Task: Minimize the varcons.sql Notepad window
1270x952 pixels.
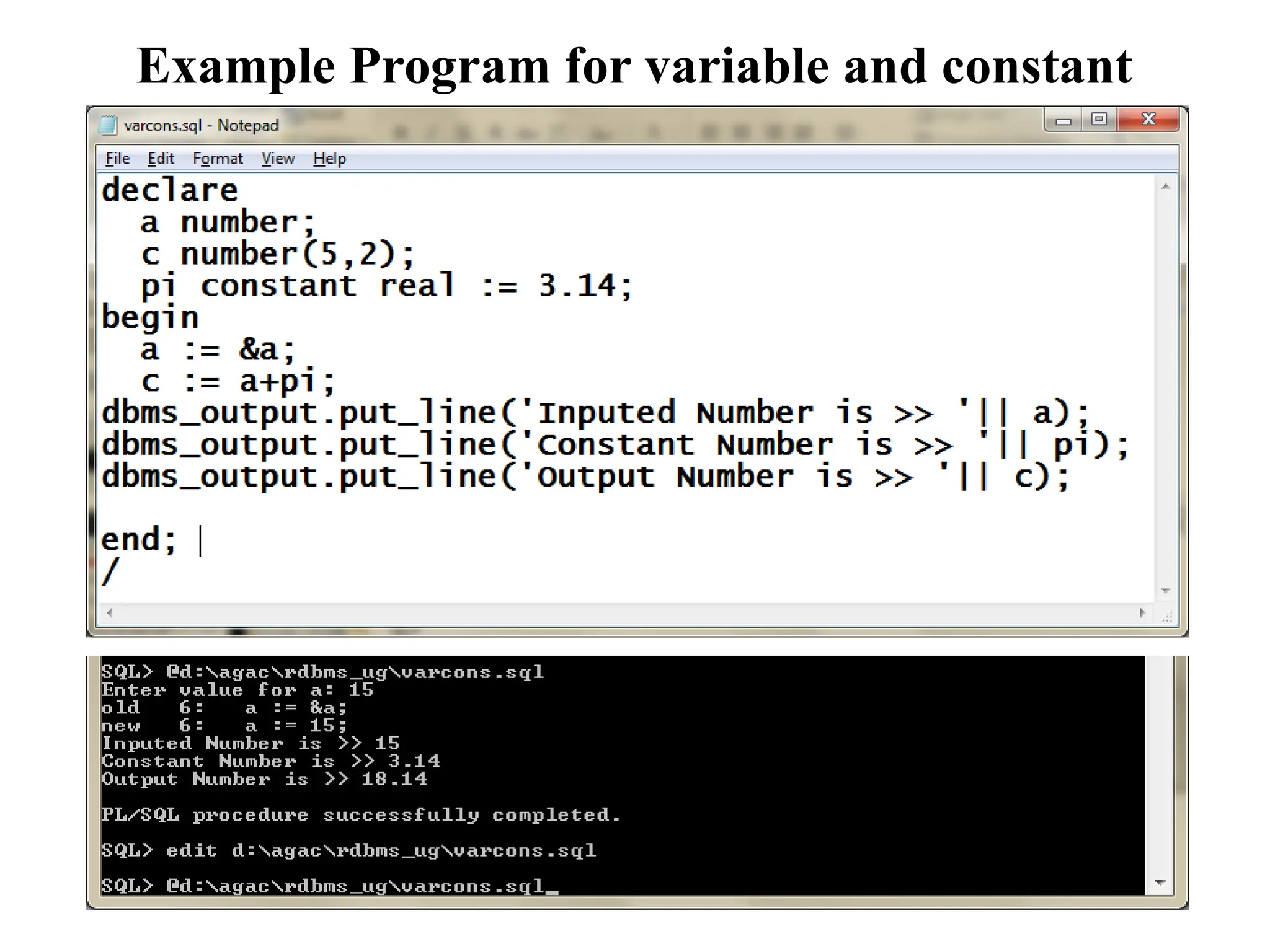Action: point(1064,120)
